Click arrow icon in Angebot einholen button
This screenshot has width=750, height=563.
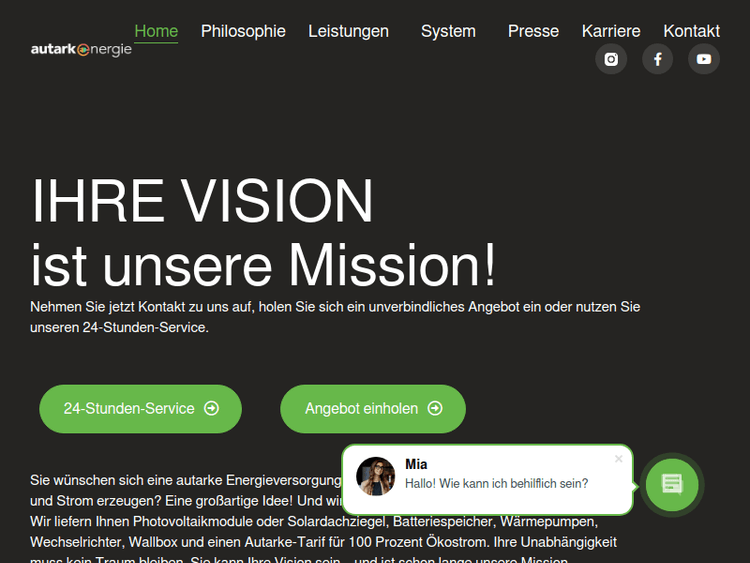(435, 408)
